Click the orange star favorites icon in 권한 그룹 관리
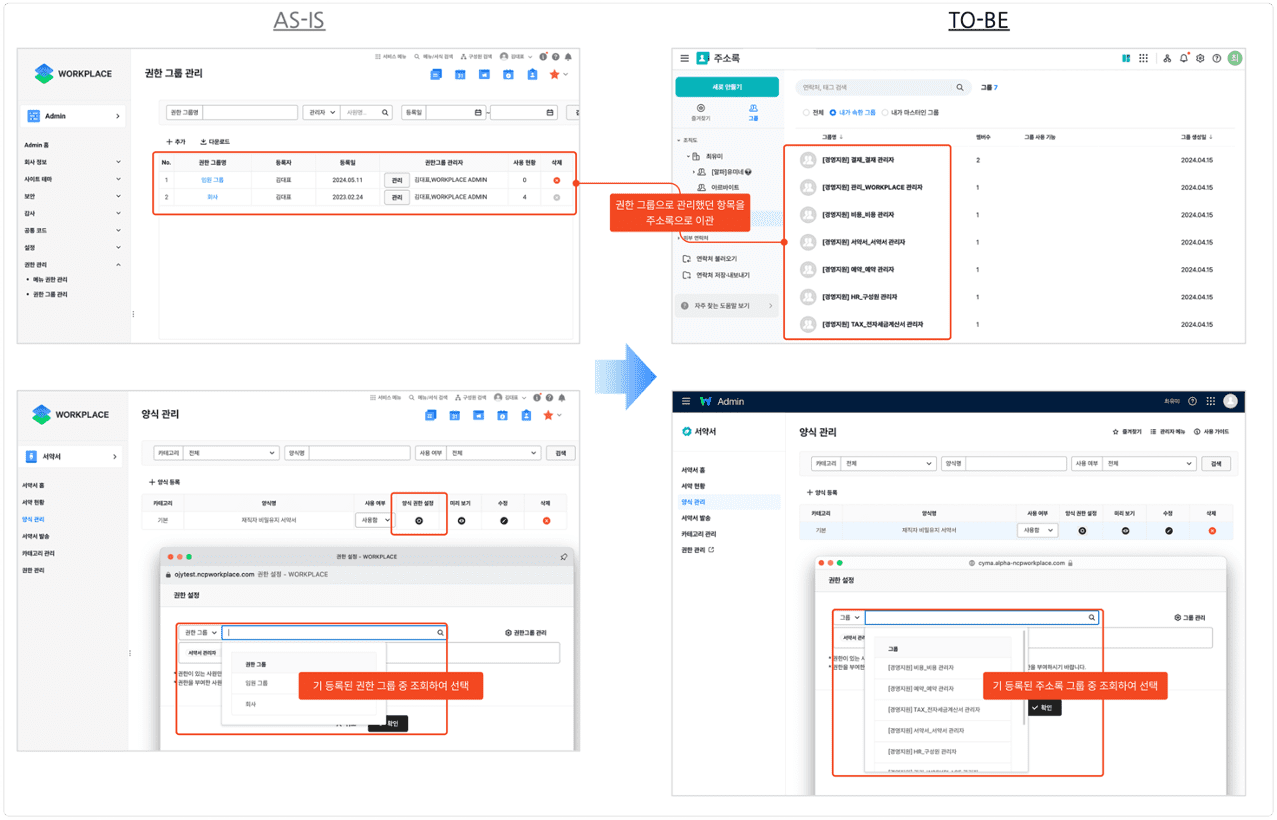The height and width of the screenshot is (820, 1277). pos(554,75)
